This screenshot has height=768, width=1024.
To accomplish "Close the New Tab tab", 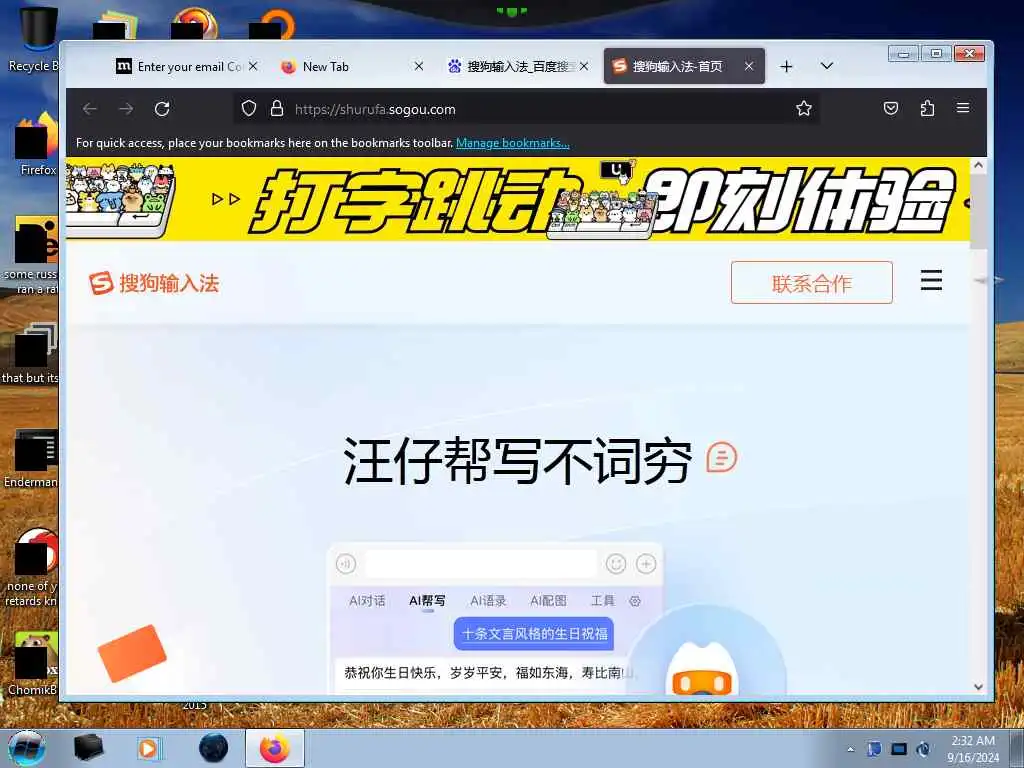I will click(419, 67).
